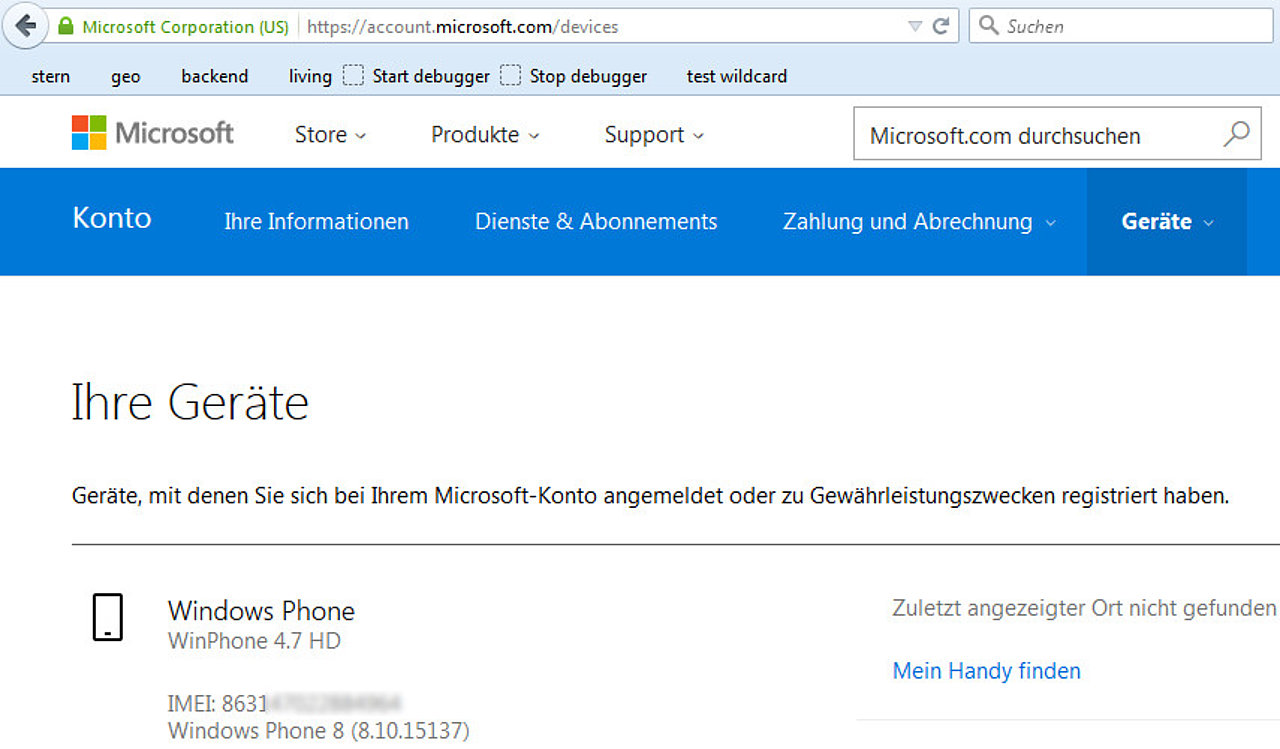Switch to Ihre Informationen tab
Image resolution: width=1280 pixels, height=749 pixels.
tap(316, 222)
